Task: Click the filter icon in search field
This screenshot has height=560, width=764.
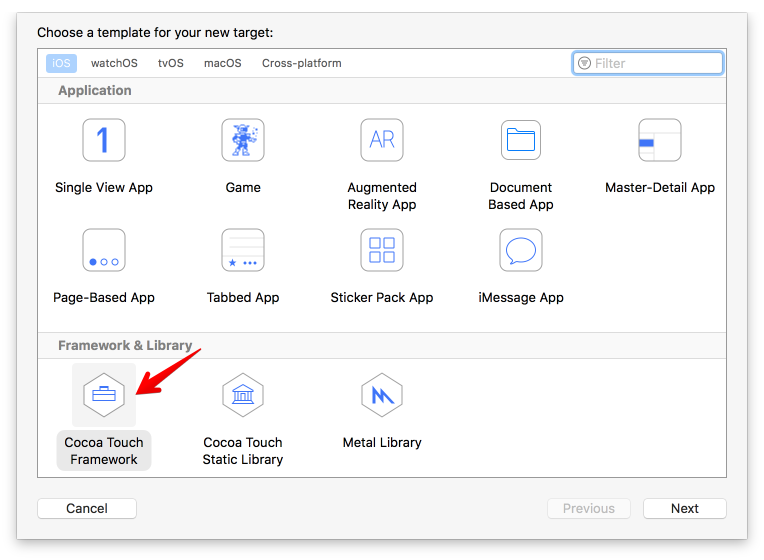Action: coord(584,63)
